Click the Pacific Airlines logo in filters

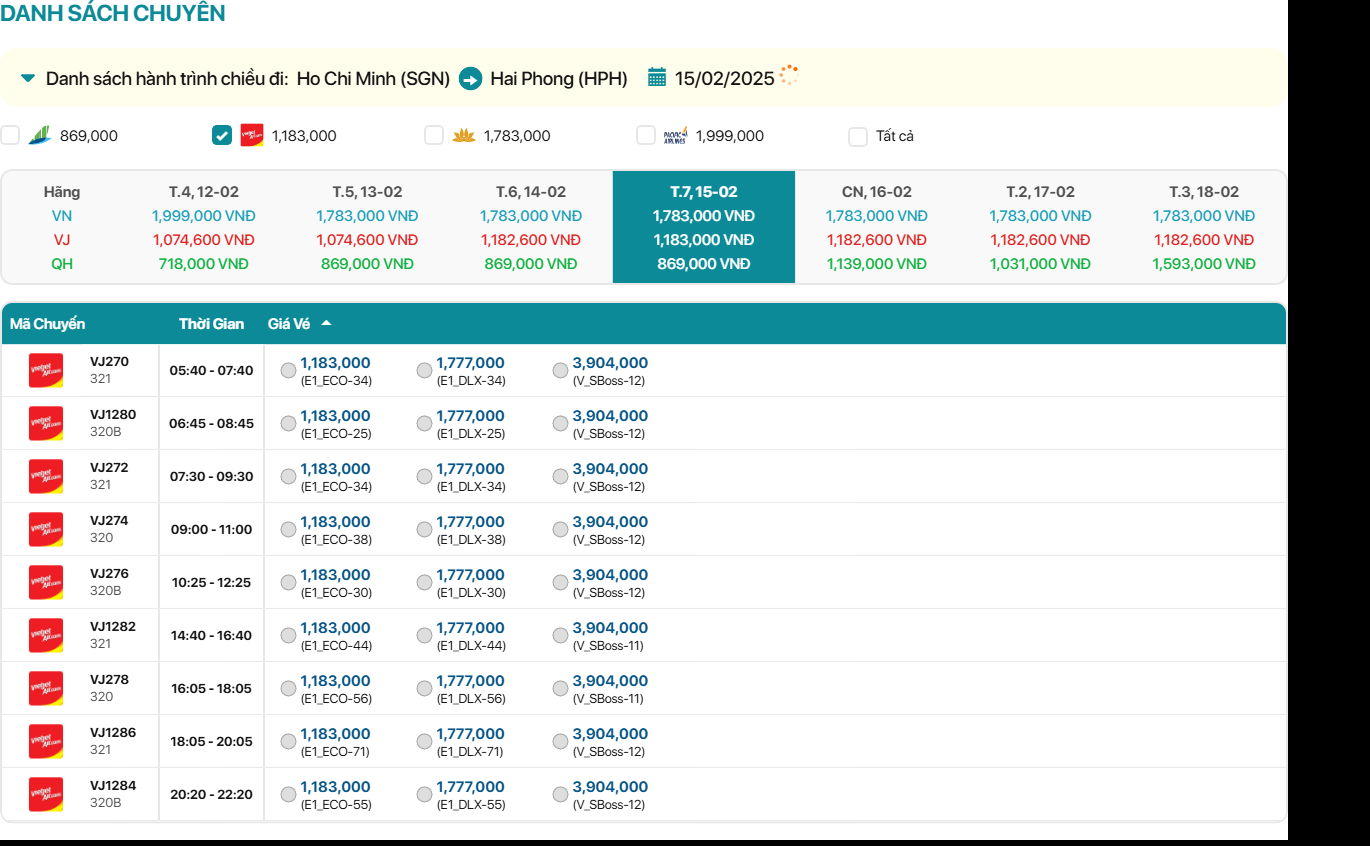tap(676, 136)
